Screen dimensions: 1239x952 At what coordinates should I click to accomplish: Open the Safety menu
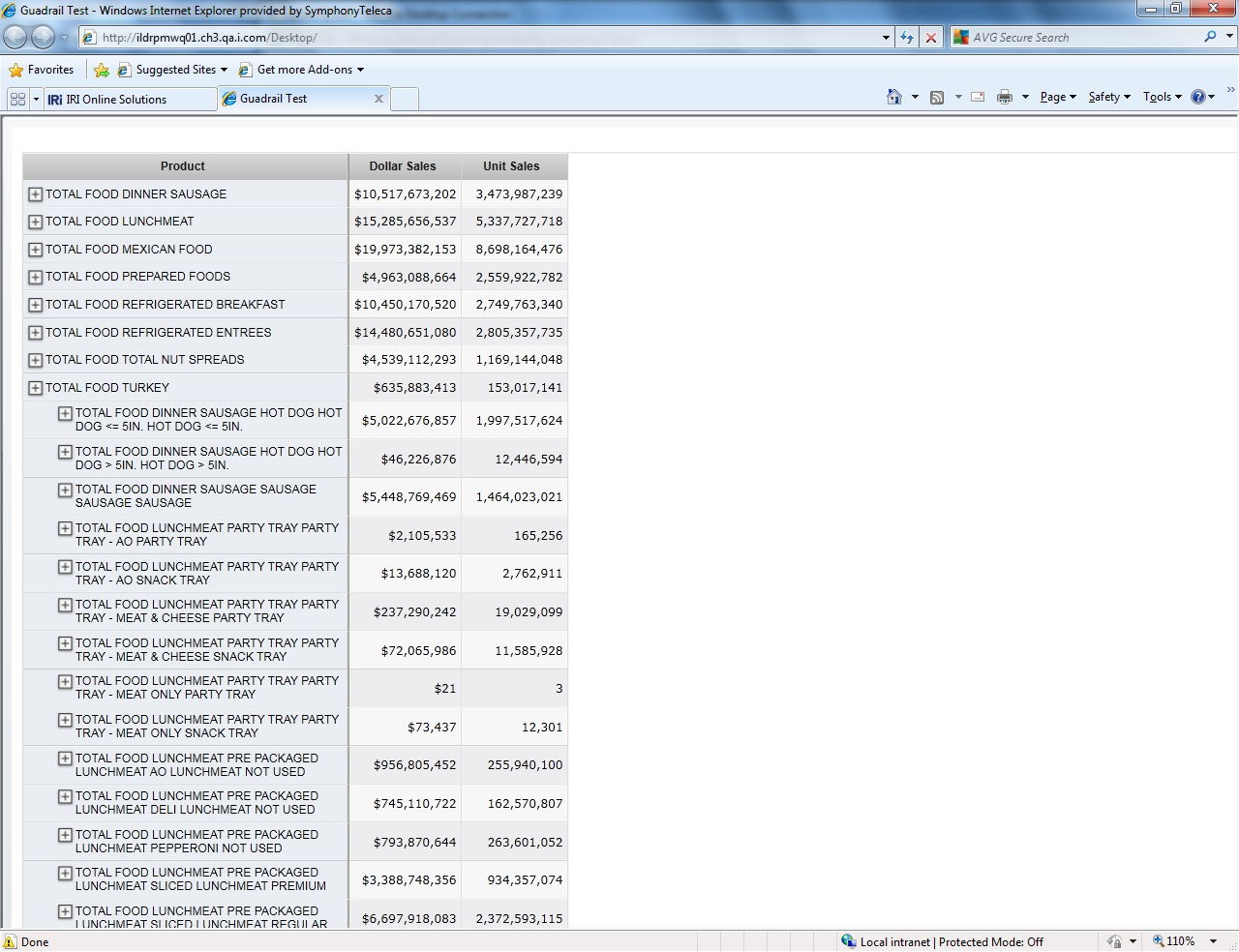[x=1108, y=97]
